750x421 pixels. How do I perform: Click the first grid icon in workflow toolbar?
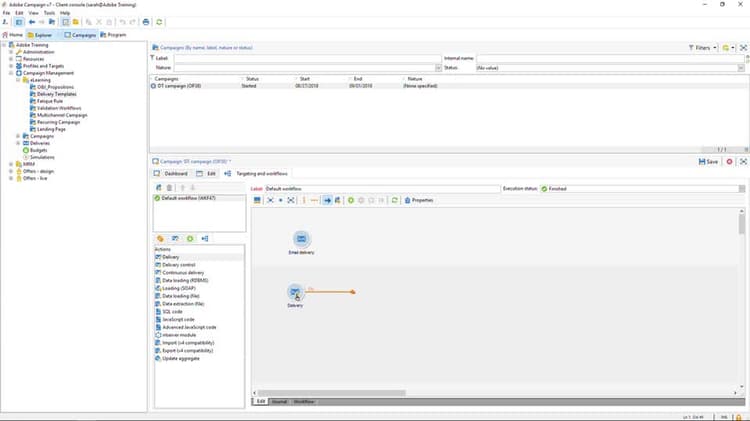click(257, 200)
